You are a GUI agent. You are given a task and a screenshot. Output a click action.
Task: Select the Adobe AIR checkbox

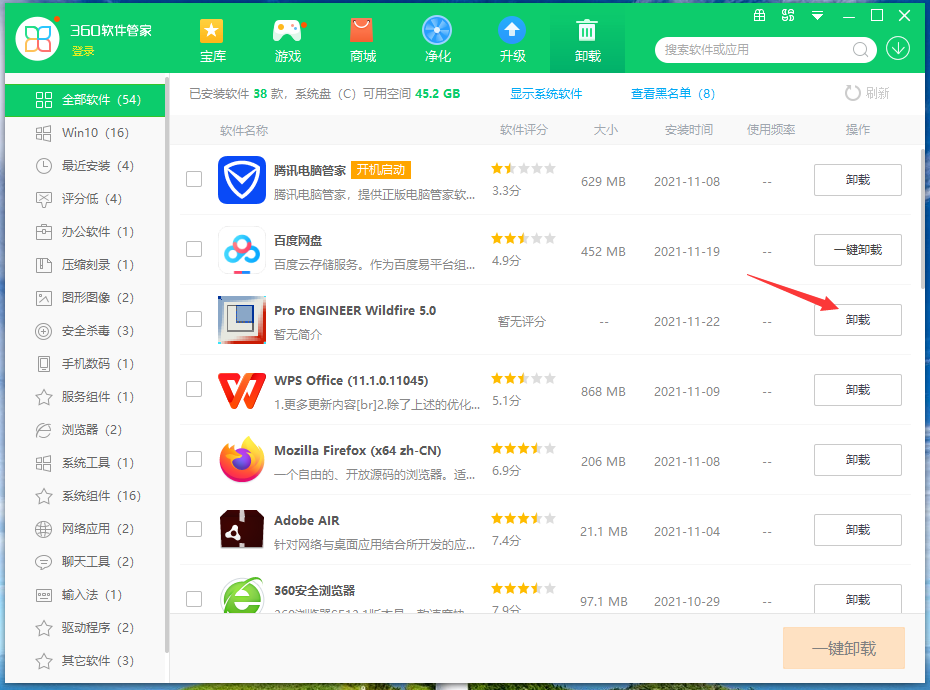click(194, 529)
